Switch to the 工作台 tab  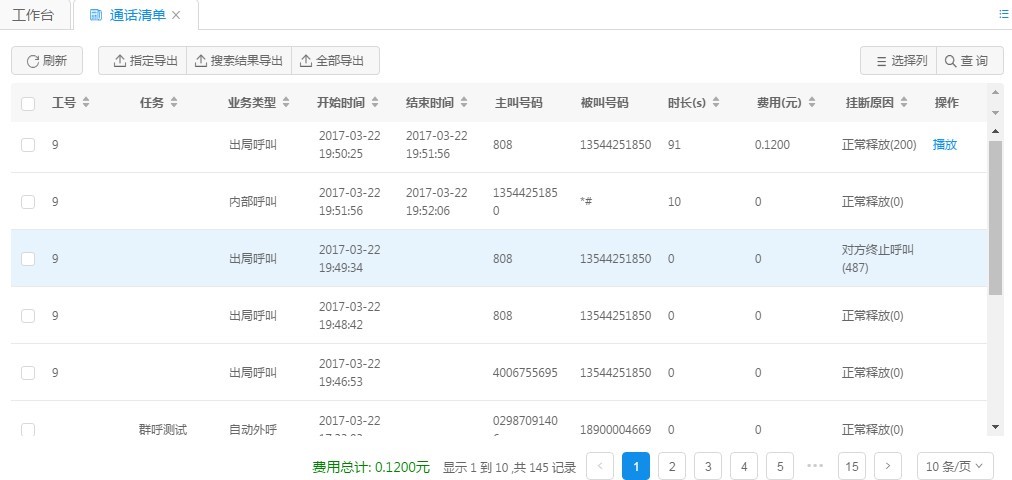(x=34, y=15)
